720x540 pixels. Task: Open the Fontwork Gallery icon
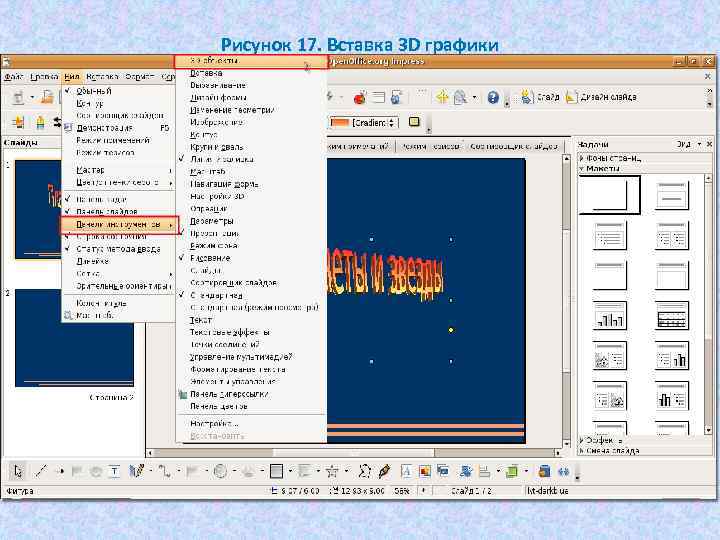tap(406, 471)
